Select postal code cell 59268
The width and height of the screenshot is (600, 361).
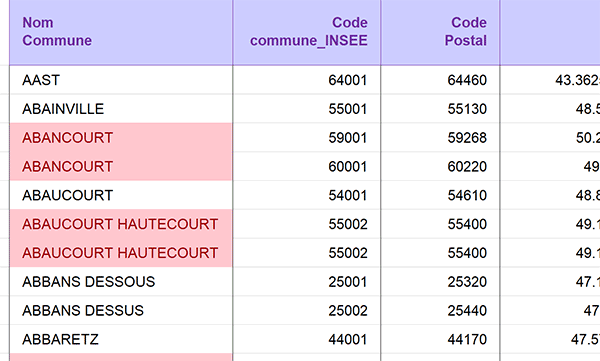coord(440,137)
